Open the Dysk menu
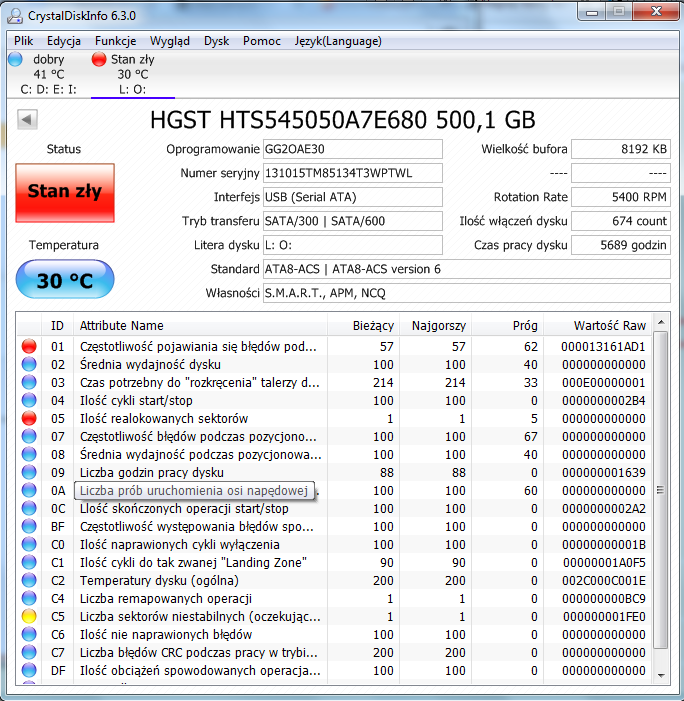The image size is (684, 701). [x=216, y=41]
